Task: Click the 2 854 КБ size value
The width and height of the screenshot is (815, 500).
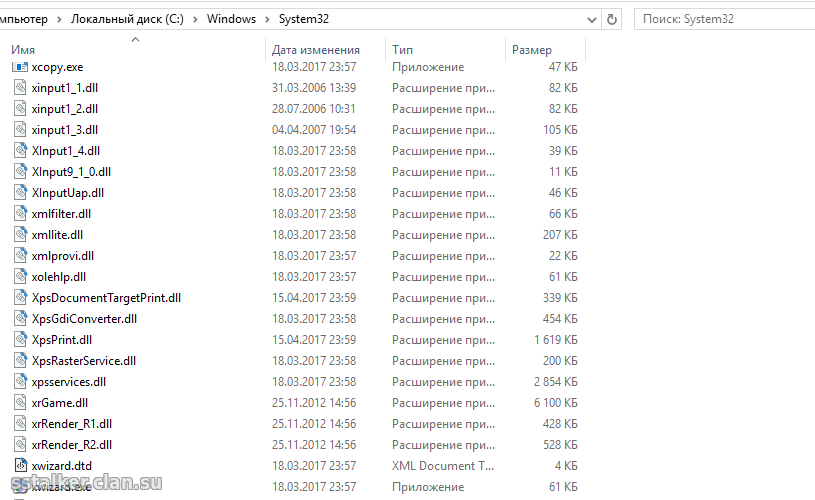Action: pos(556,382)
